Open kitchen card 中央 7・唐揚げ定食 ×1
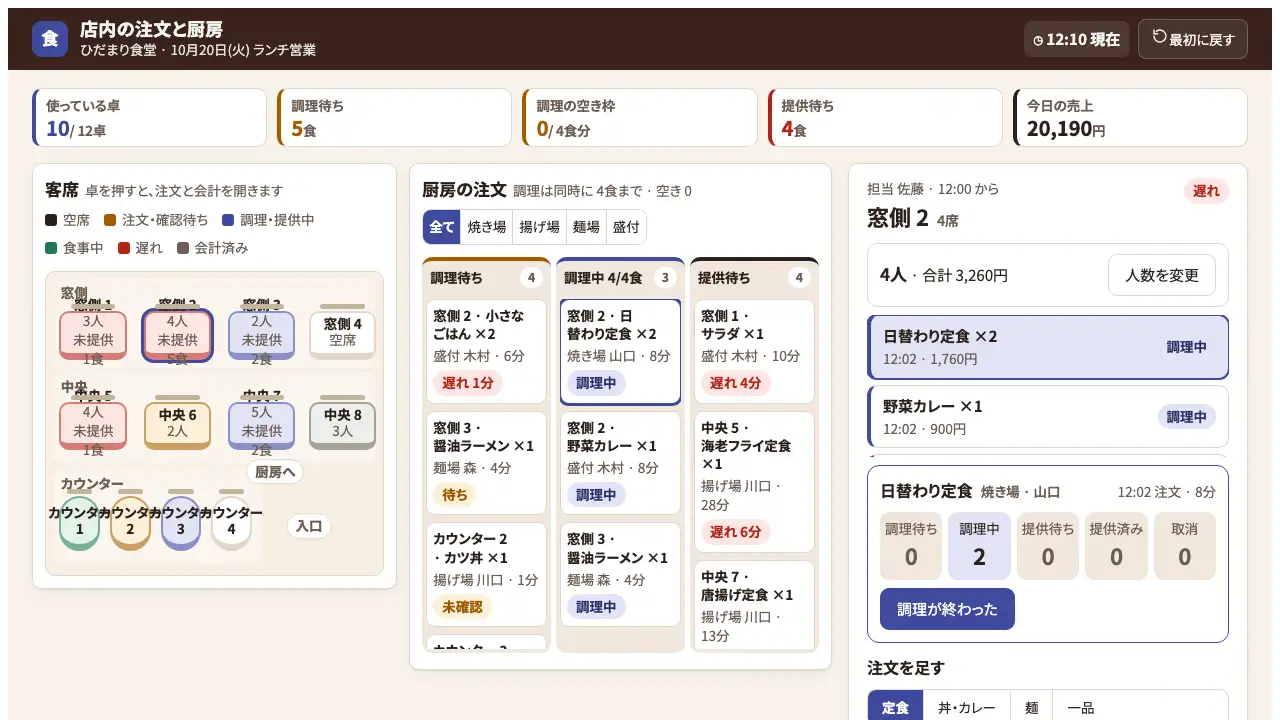The width and height of the screenshot is (1280, 720). click(x=754, y=605)
